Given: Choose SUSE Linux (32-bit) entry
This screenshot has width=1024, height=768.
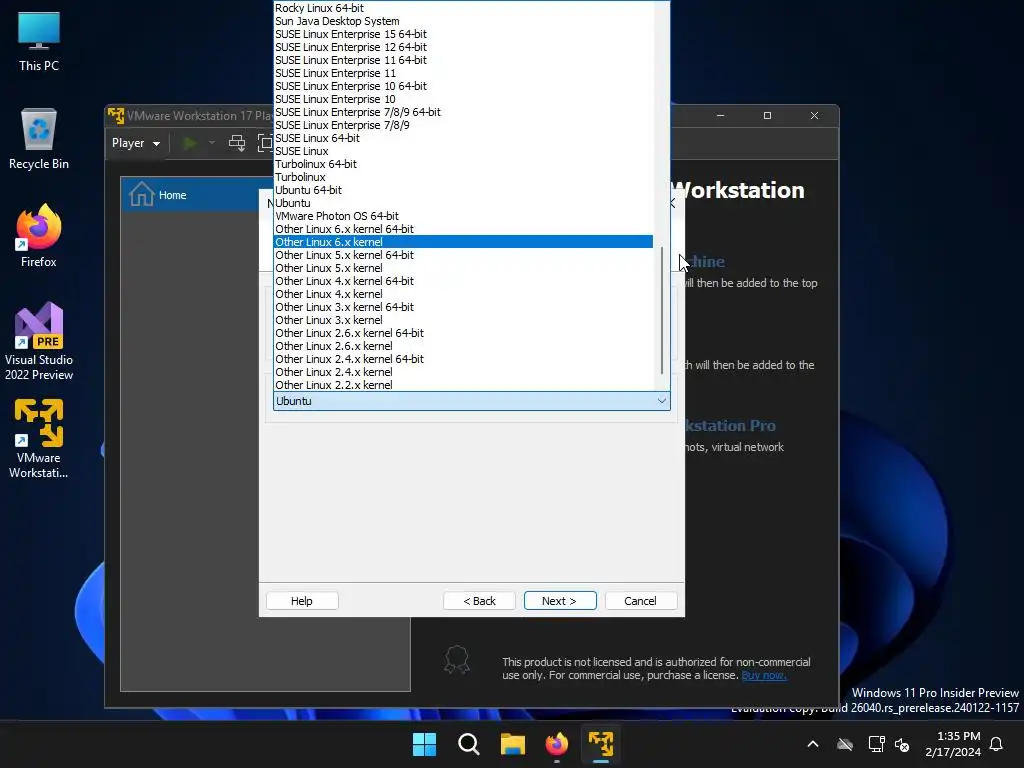Looking at the screenshot, I should [463, 151].
